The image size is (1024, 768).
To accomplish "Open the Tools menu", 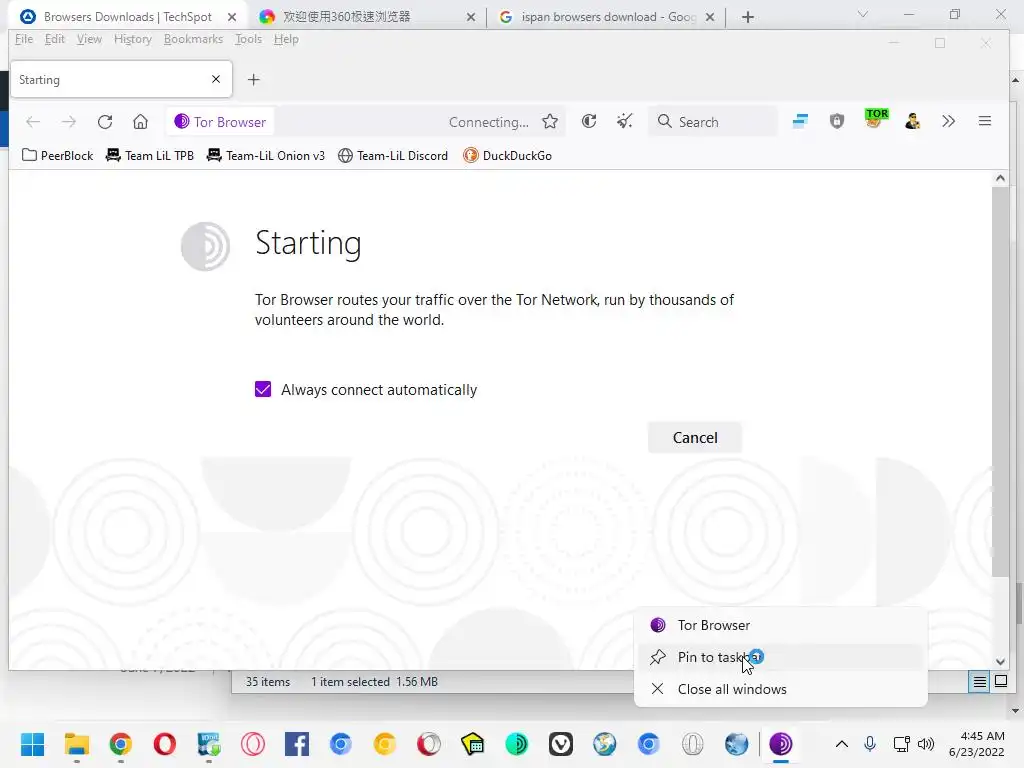I will pyautogui.click(x=248, y=39).
